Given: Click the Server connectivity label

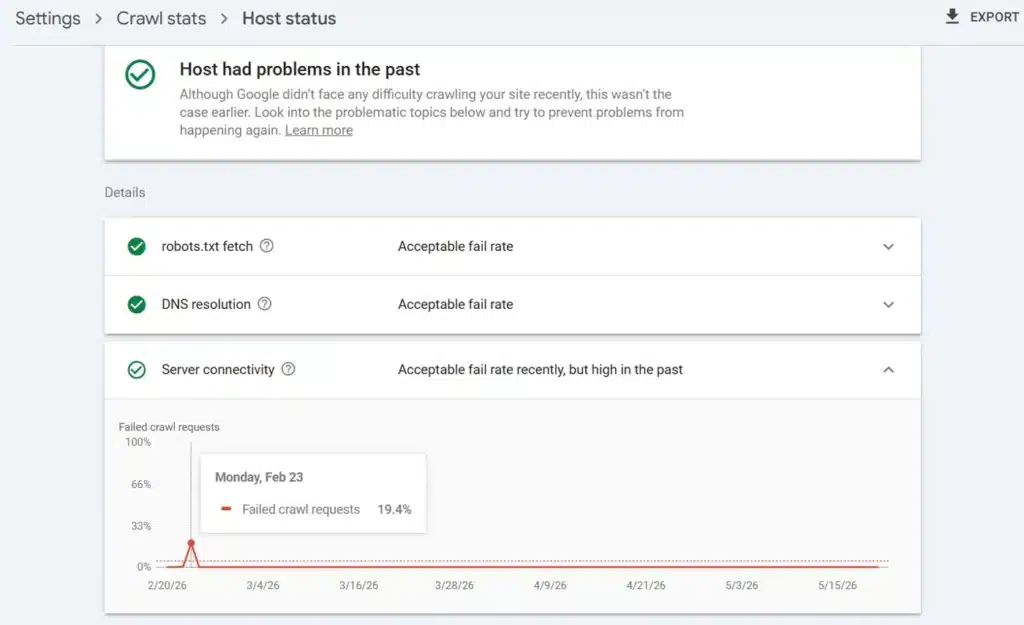Looking at the screenshot, I should (x=217, y=370).
